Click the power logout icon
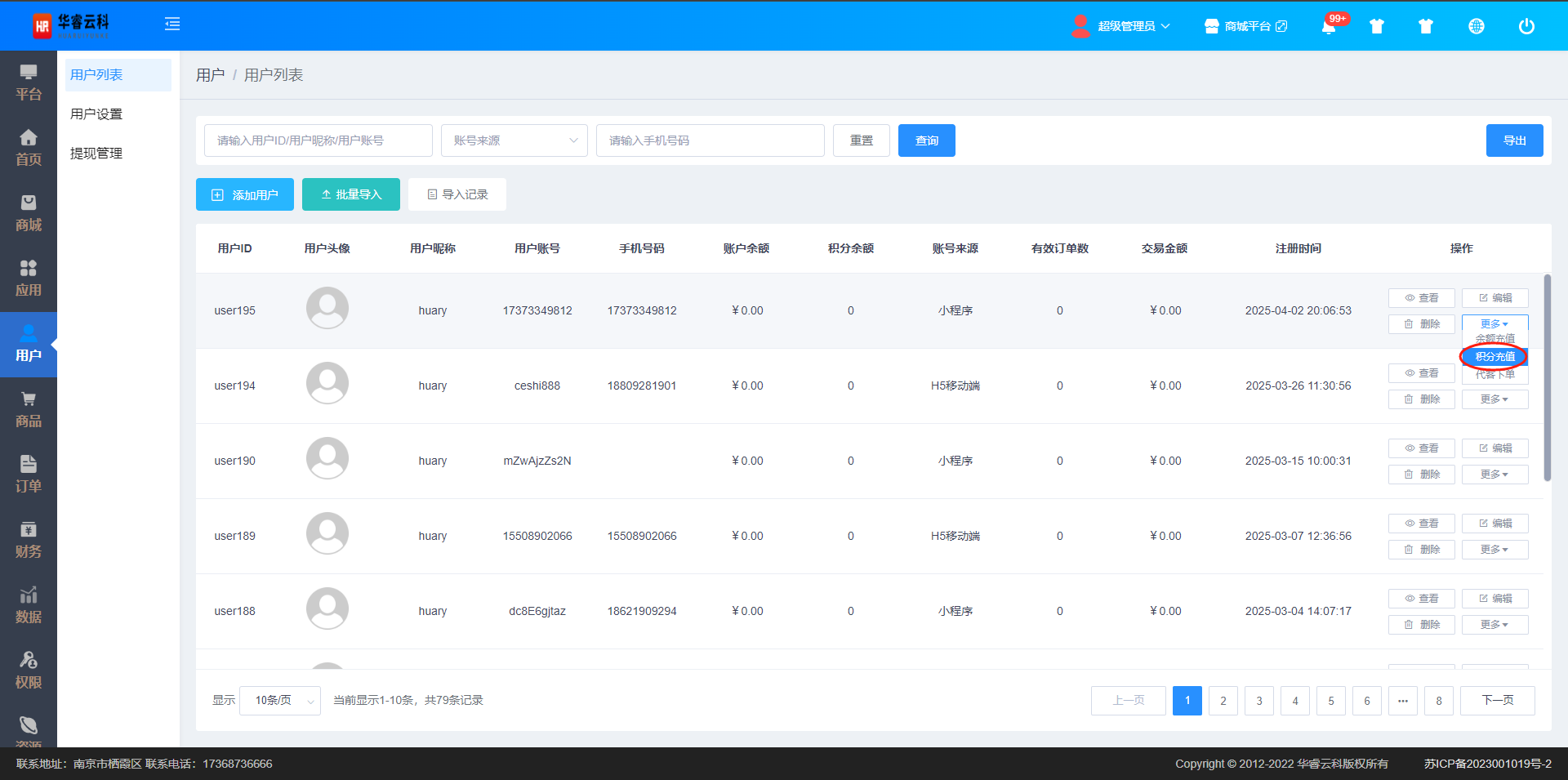Image resolution: width=1568 pixels, height=780 pixels. 1526,26
